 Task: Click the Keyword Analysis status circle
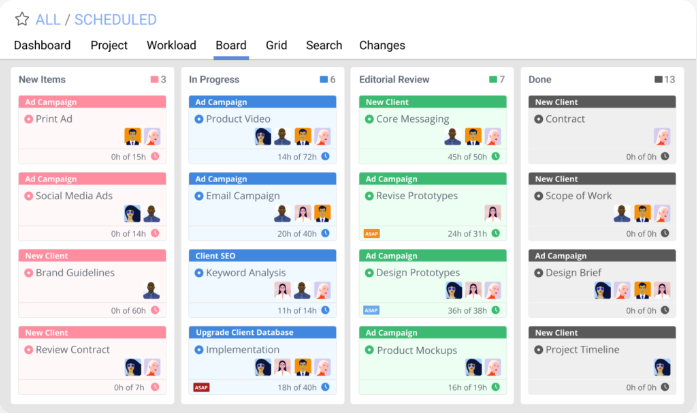(x=199, y=273)
